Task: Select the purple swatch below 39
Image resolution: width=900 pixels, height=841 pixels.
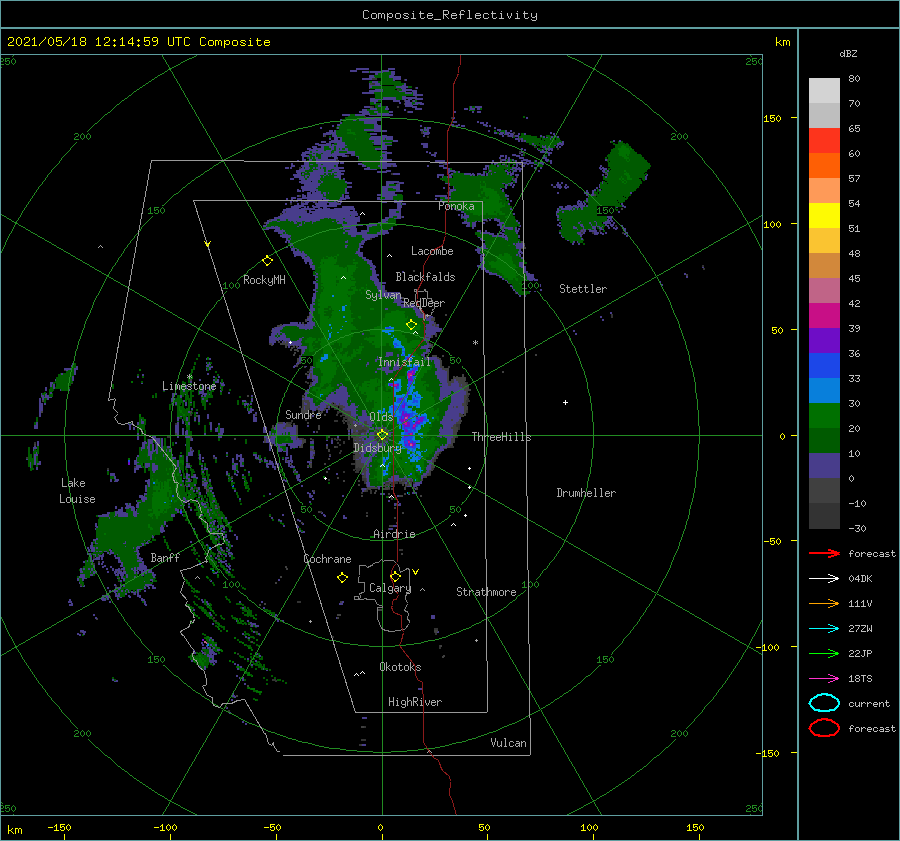Action: (824, 341)
